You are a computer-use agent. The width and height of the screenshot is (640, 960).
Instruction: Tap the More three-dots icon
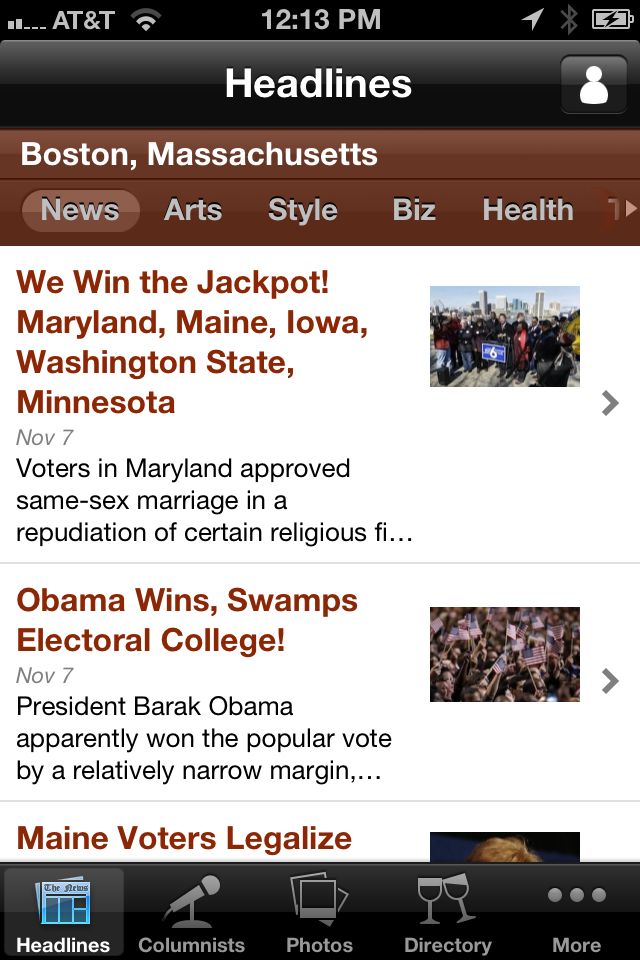click(x=576, y=896)
